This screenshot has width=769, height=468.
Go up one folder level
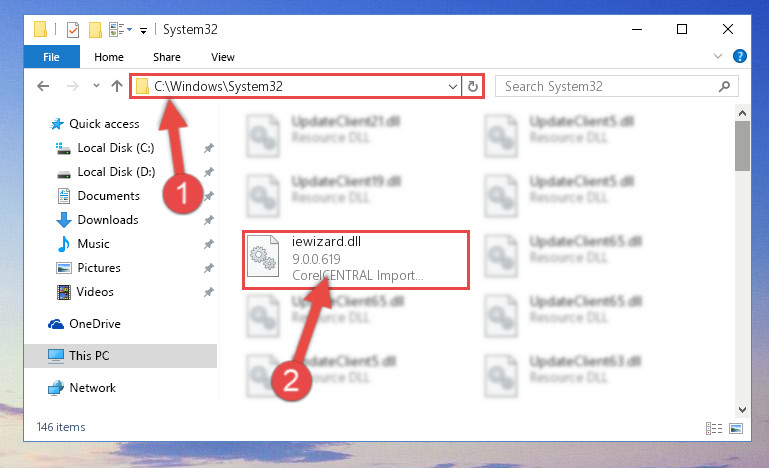click(x=116, y=86)
